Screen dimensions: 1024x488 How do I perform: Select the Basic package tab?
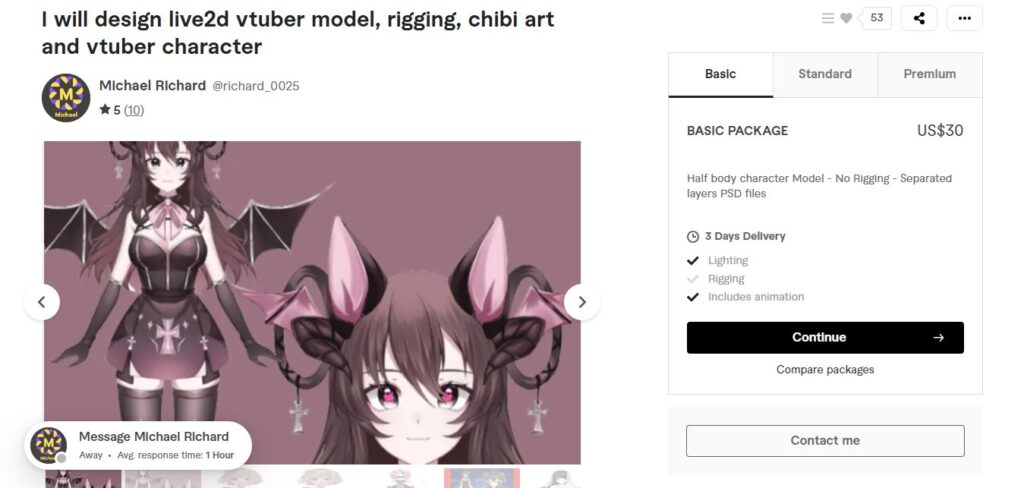720,74
